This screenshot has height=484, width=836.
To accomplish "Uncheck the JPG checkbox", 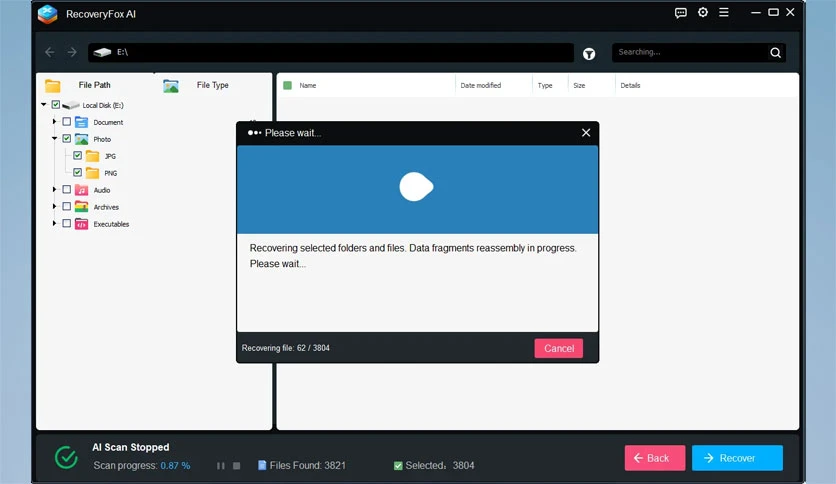I will pyautogui.click(x=77, y=156).
